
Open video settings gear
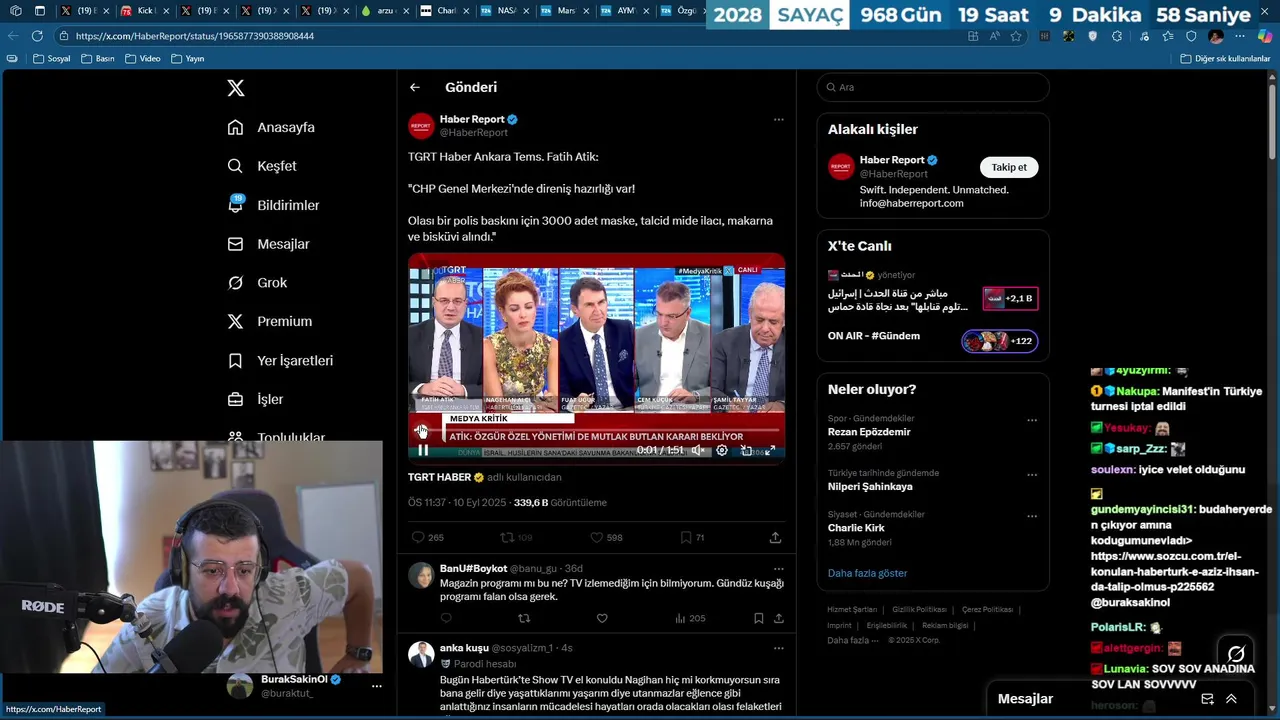(722, 451)
